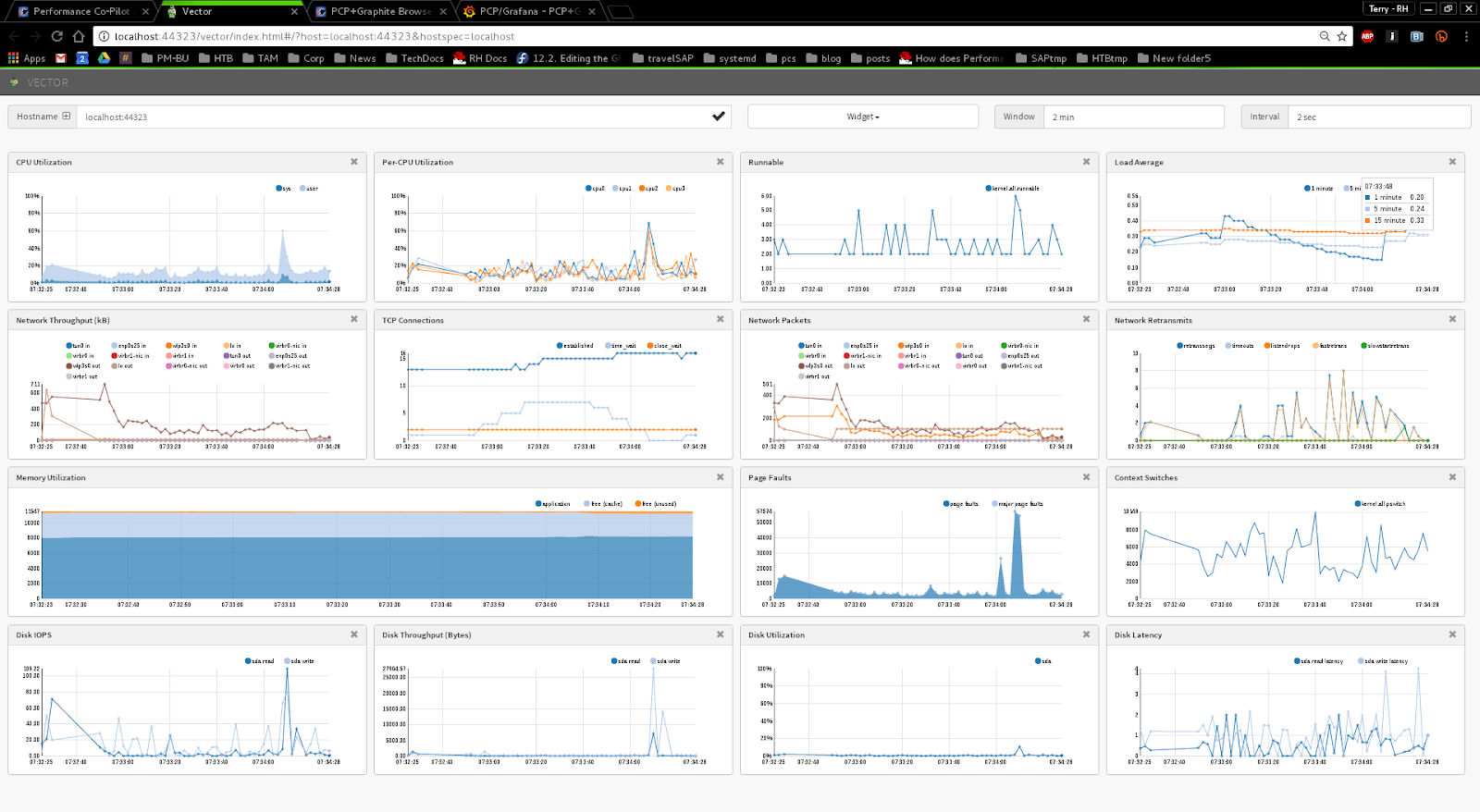
Task: Close the Memory Utilization widget
Action: [721, 477]
